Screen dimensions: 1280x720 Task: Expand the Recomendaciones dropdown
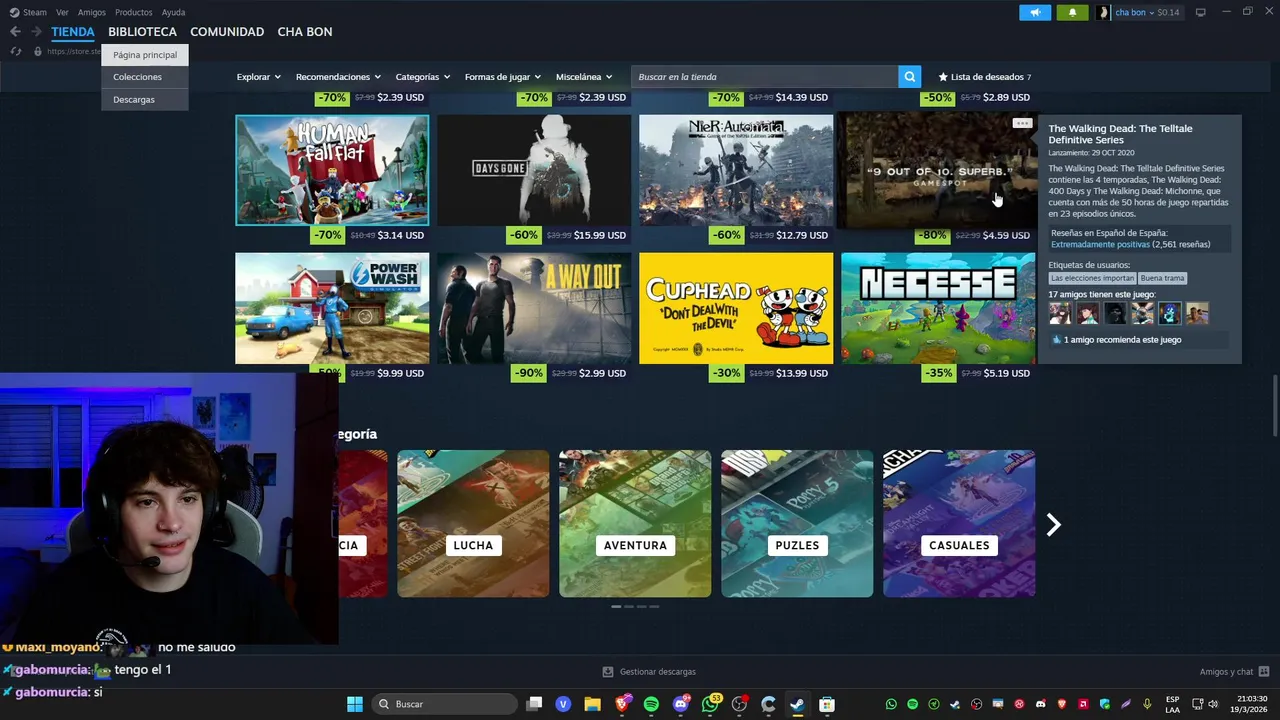338,77
